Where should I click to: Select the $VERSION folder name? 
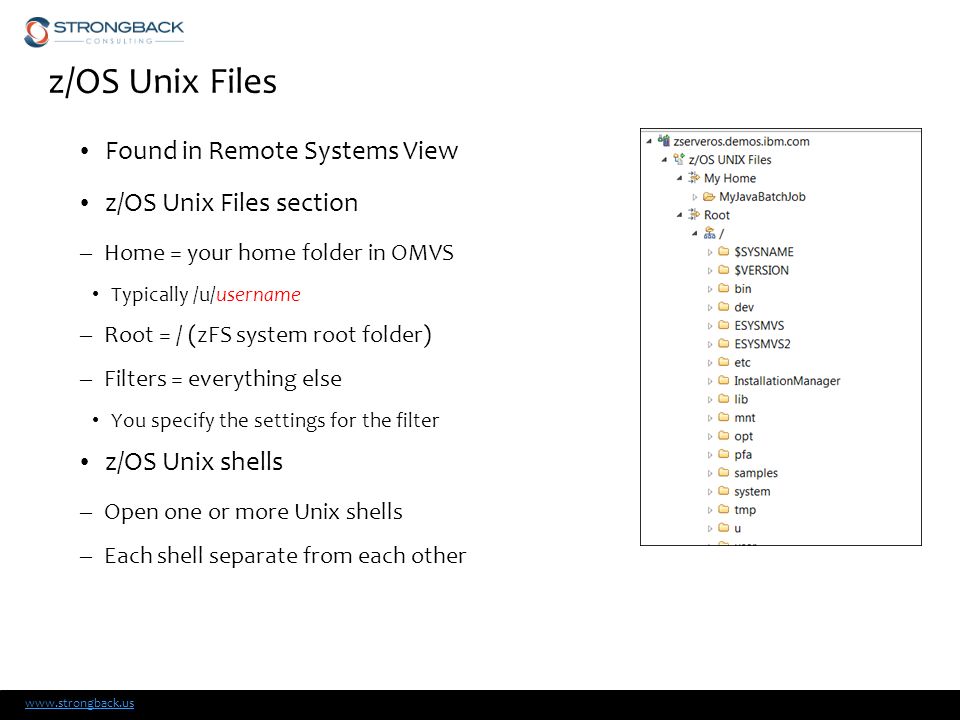pos(762,270)
